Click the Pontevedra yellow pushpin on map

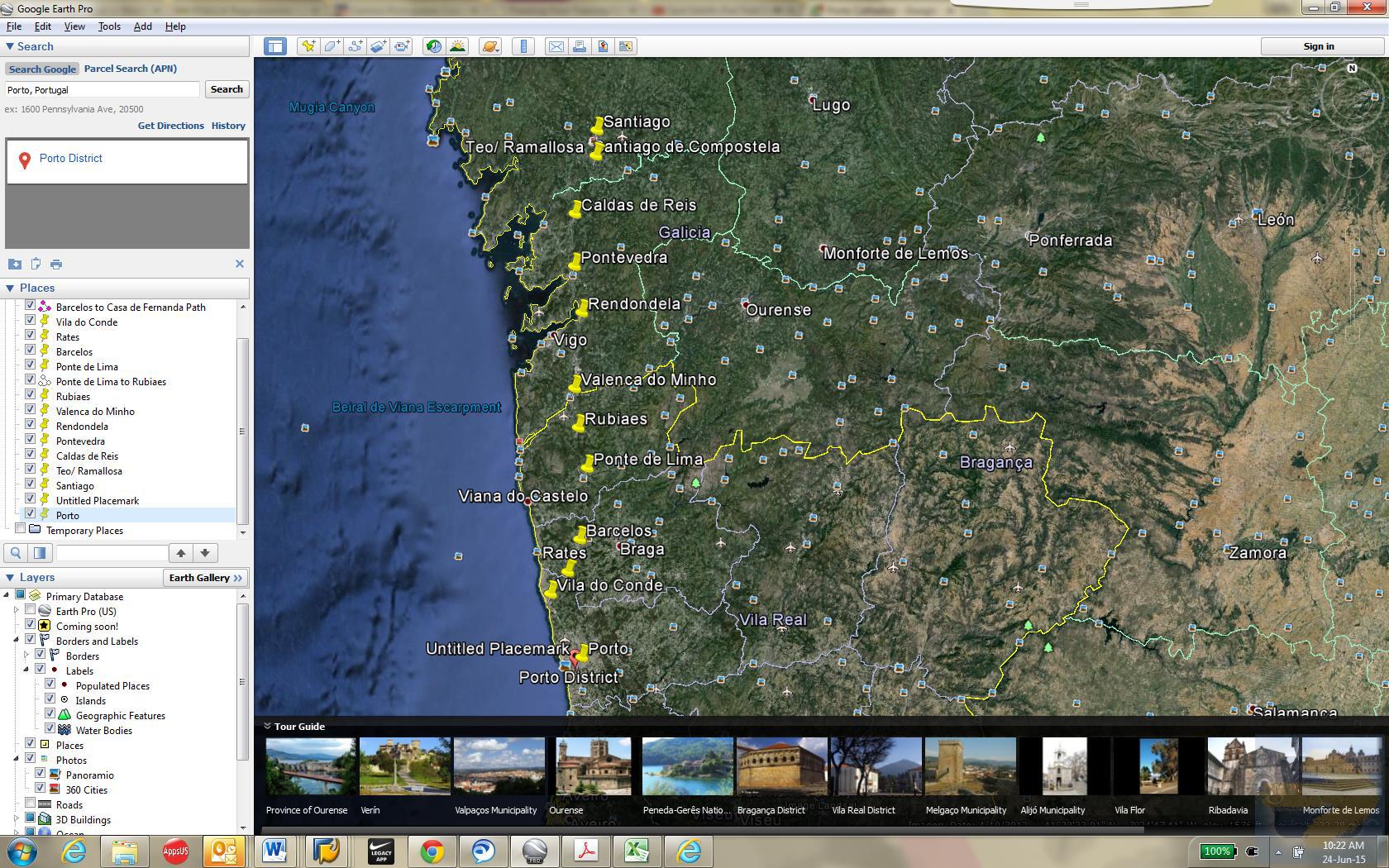point(575,261)
